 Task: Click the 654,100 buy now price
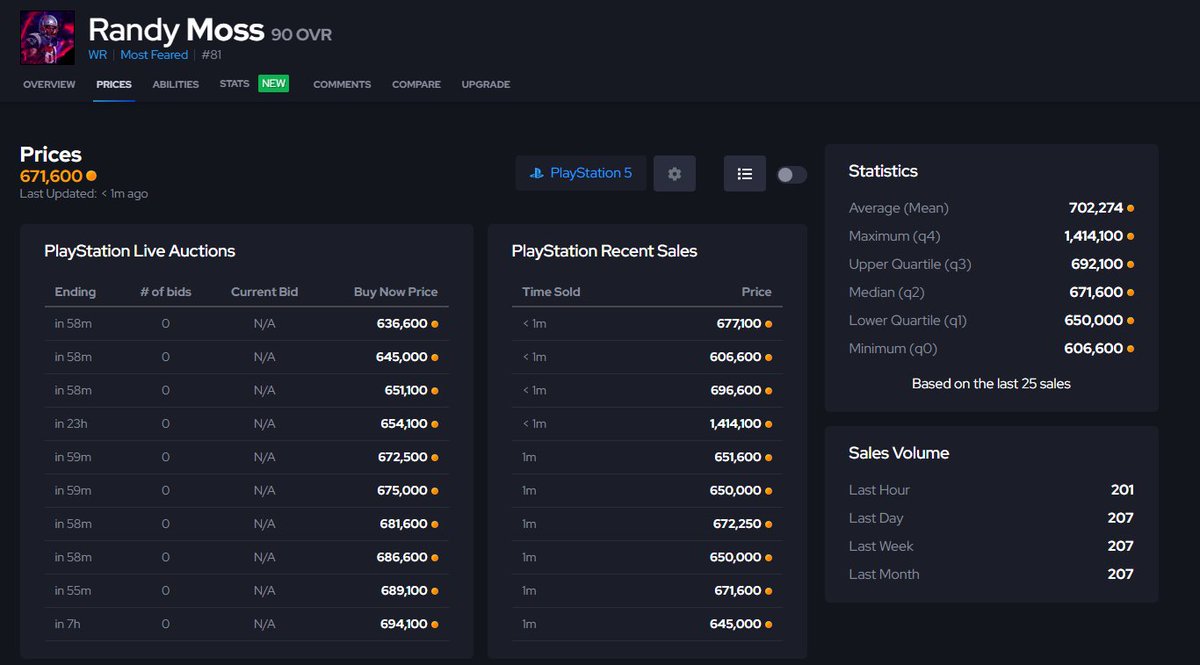pyautogui.click(x=403, y=424)
